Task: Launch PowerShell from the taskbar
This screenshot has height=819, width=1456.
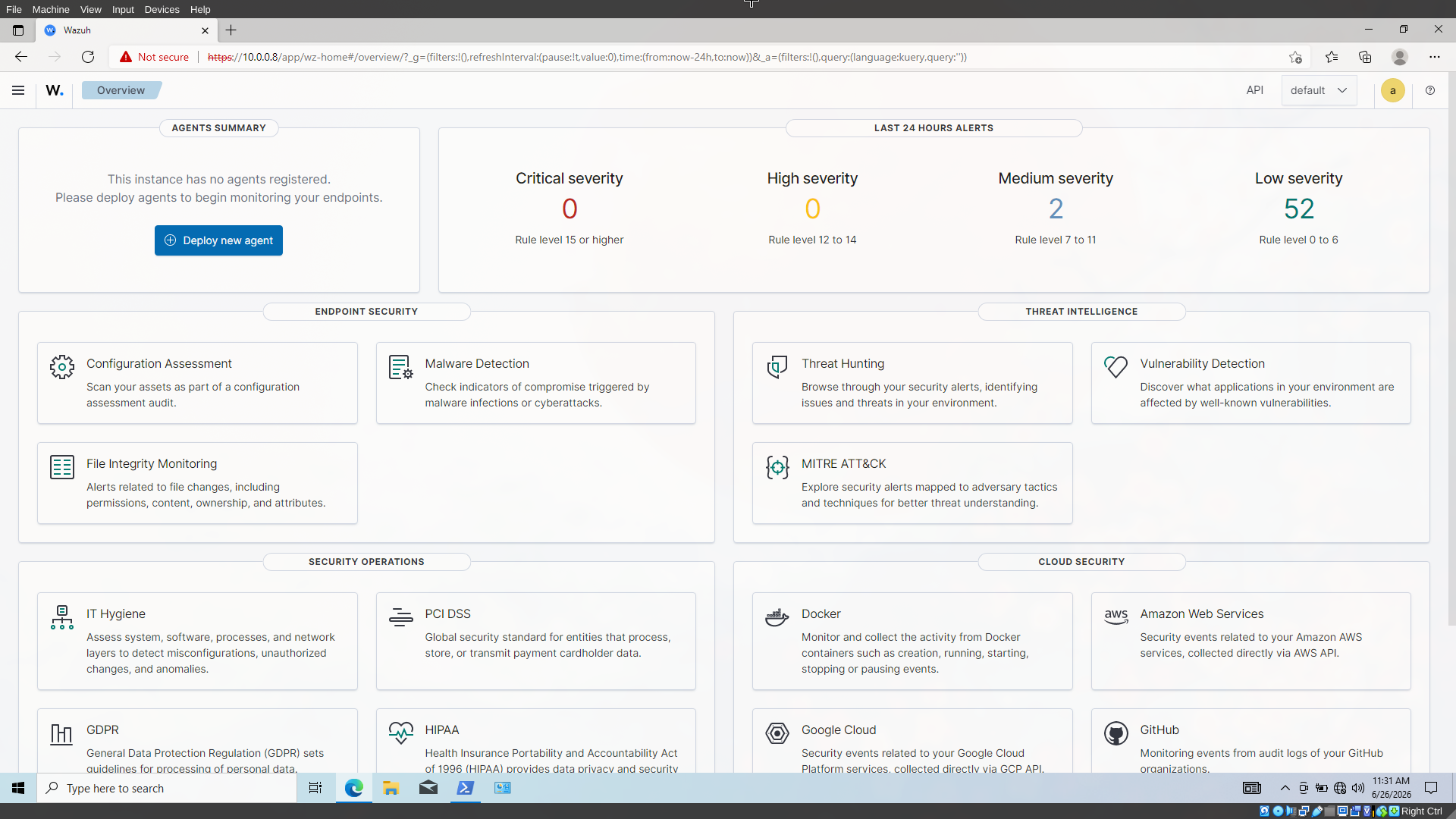Action: (466, 788)
